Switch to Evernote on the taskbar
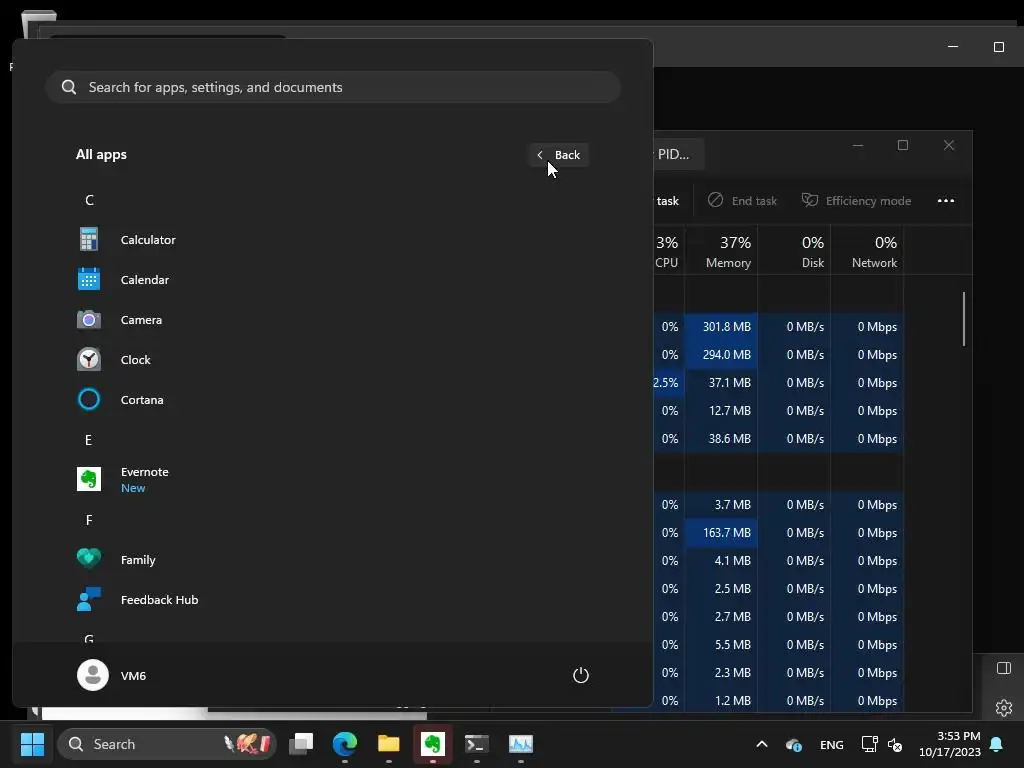 pos(432,744)
